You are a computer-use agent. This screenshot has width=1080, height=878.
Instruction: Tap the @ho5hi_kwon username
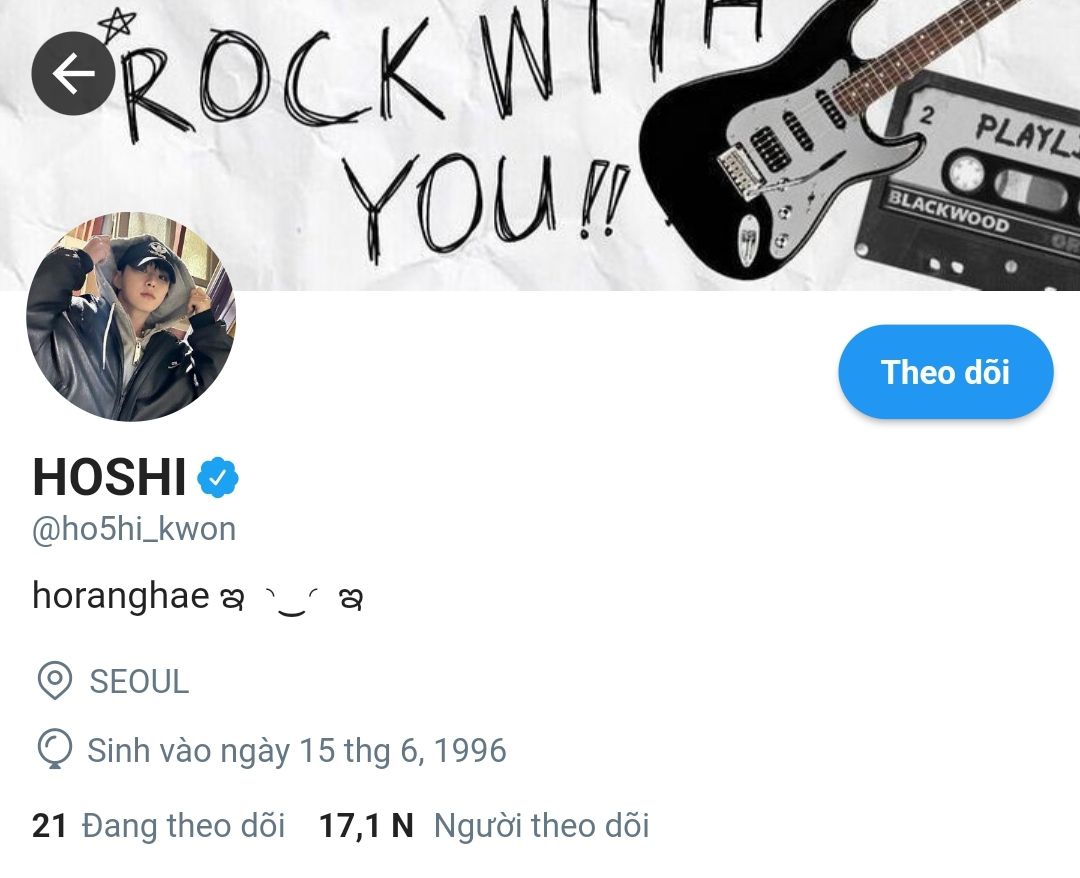(x=134, y=530)
